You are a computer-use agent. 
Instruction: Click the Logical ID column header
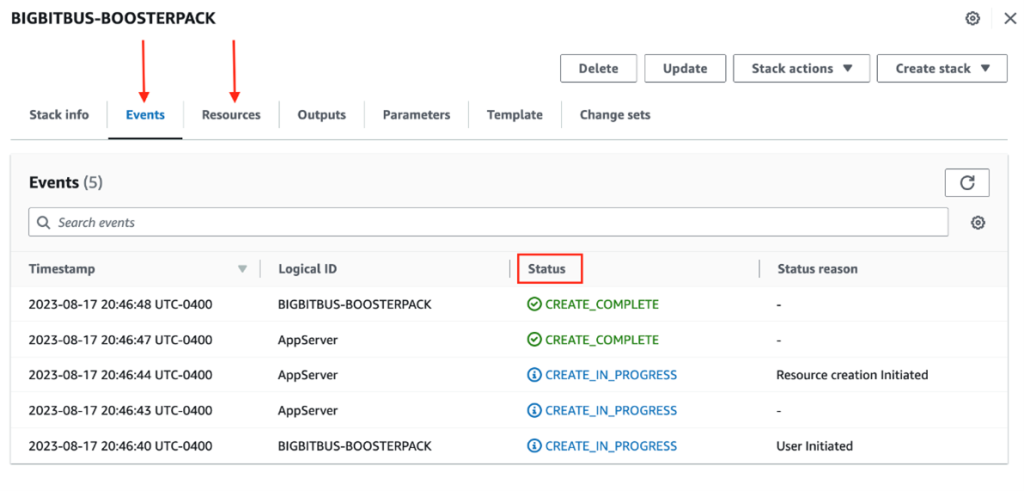pos(307,269)
